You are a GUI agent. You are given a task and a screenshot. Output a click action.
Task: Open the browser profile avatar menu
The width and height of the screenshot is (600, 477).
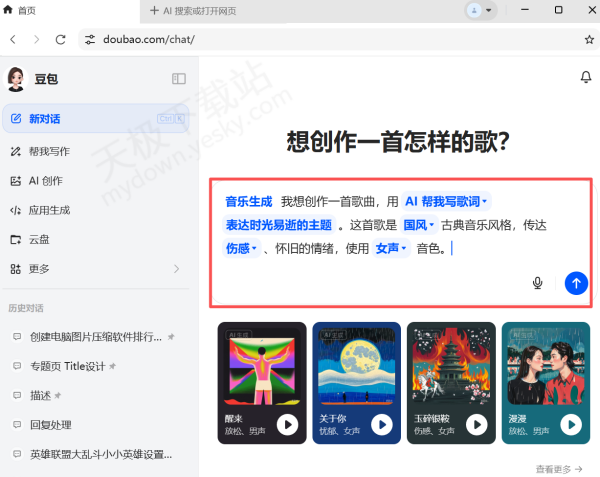474,10
